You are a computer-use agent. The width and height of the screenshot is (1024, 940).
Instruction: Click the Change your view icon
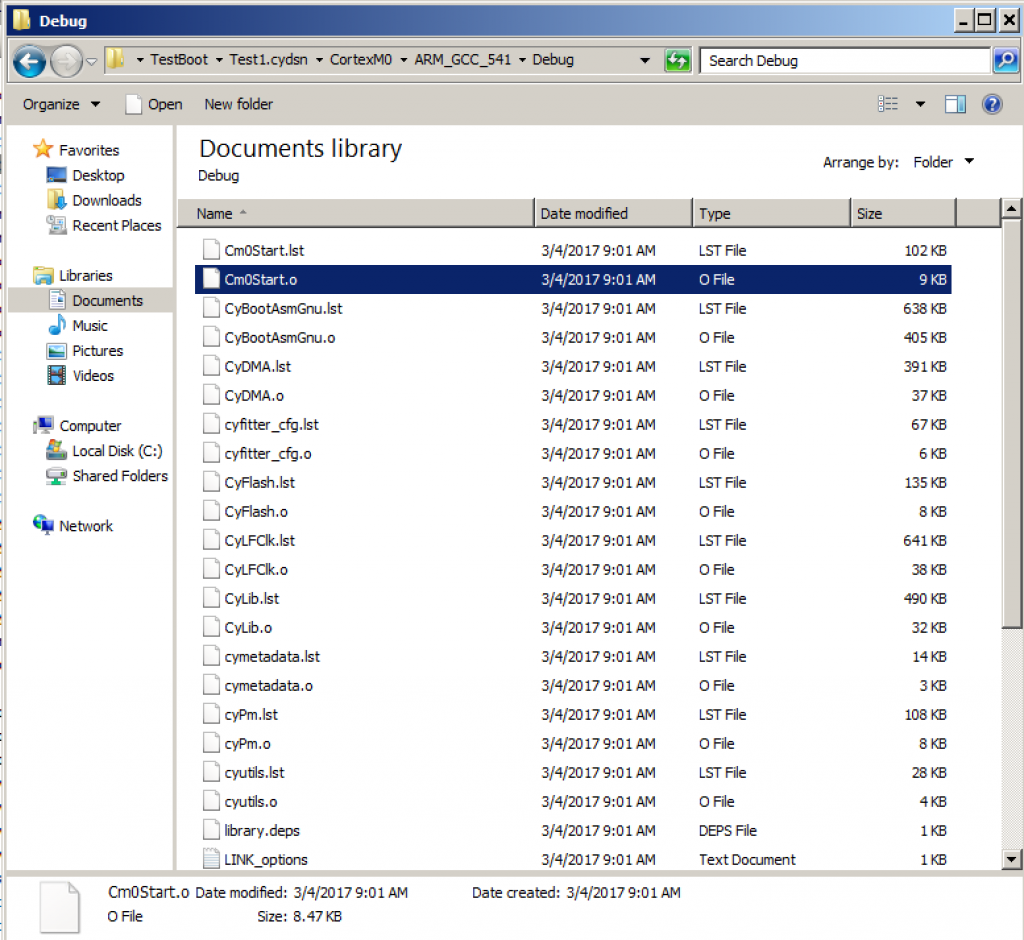tap(888, 104)
